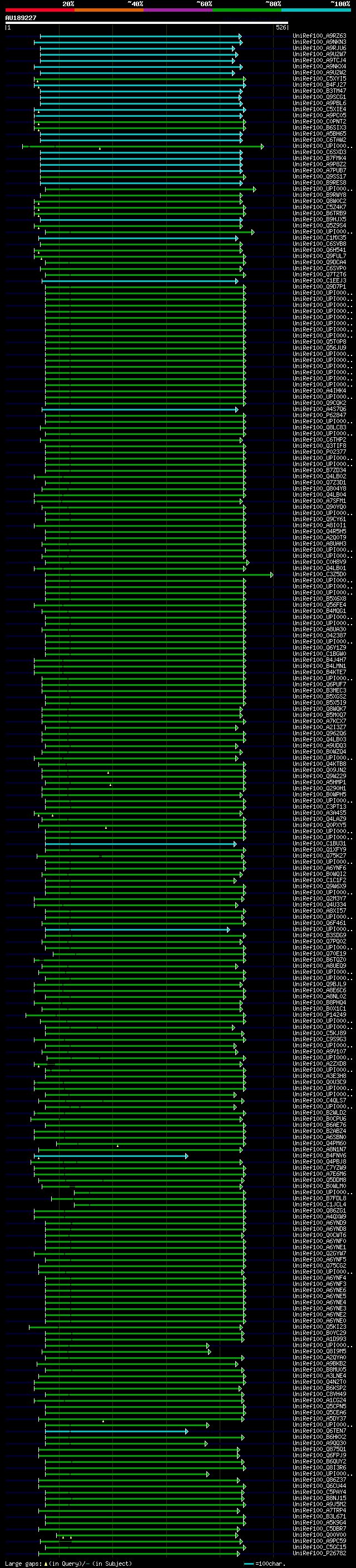This screenshot has width=356, height=1568.
Task: Click hit label UniRef100_B4FJ27
Action: [x=319, y=85]
